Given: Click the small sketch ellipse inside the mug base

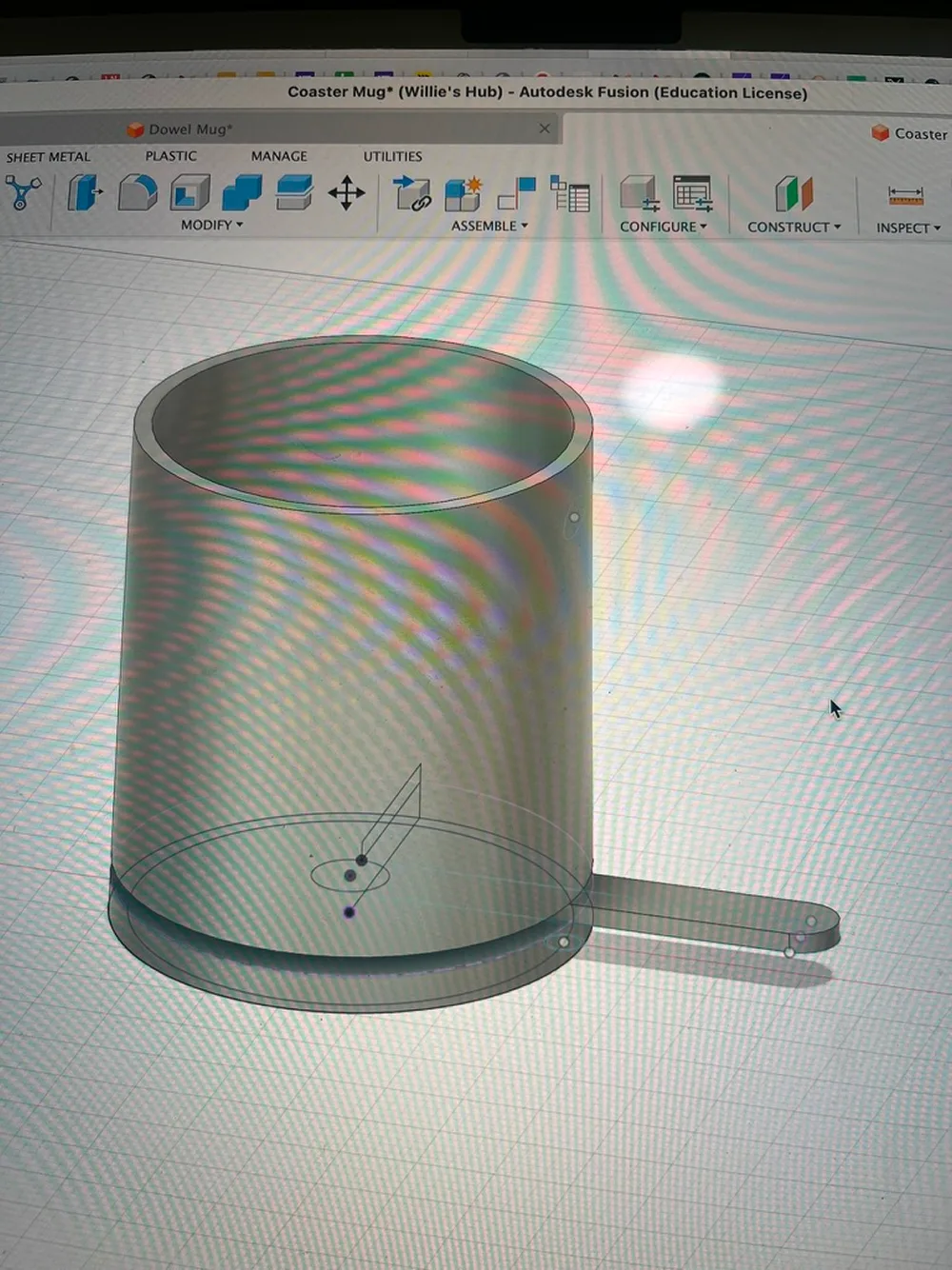Looking at the screenshot, I should click(350, 875).
